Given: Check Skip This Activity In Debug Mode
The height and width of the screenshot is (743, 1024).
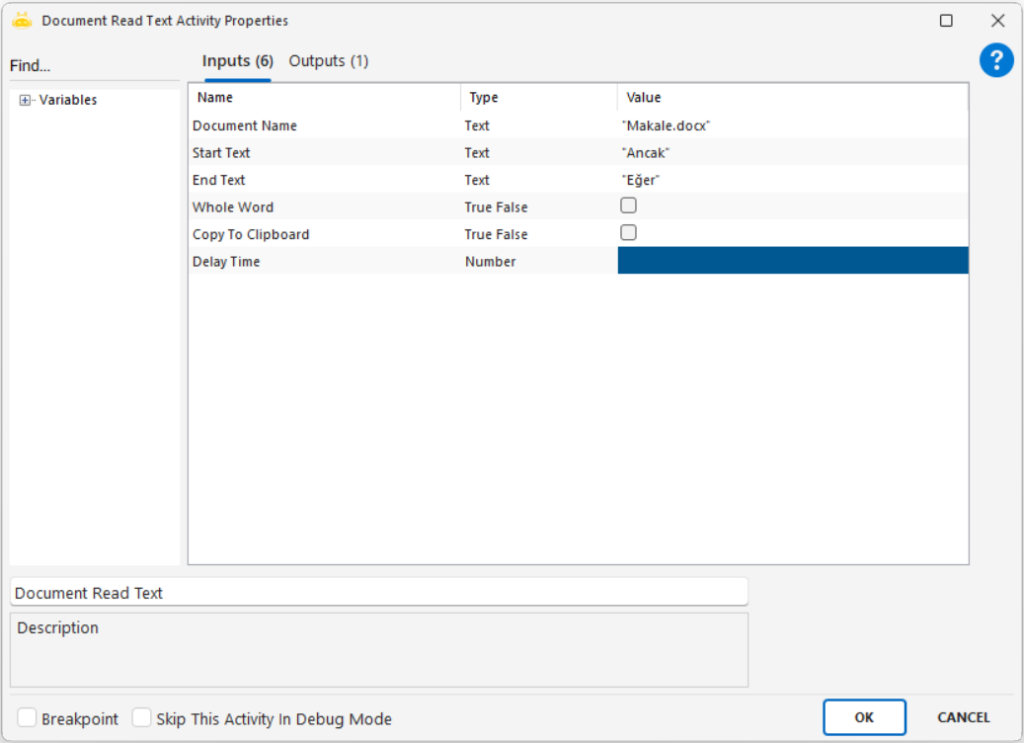Looking at the screenshot, I should 142,718.
